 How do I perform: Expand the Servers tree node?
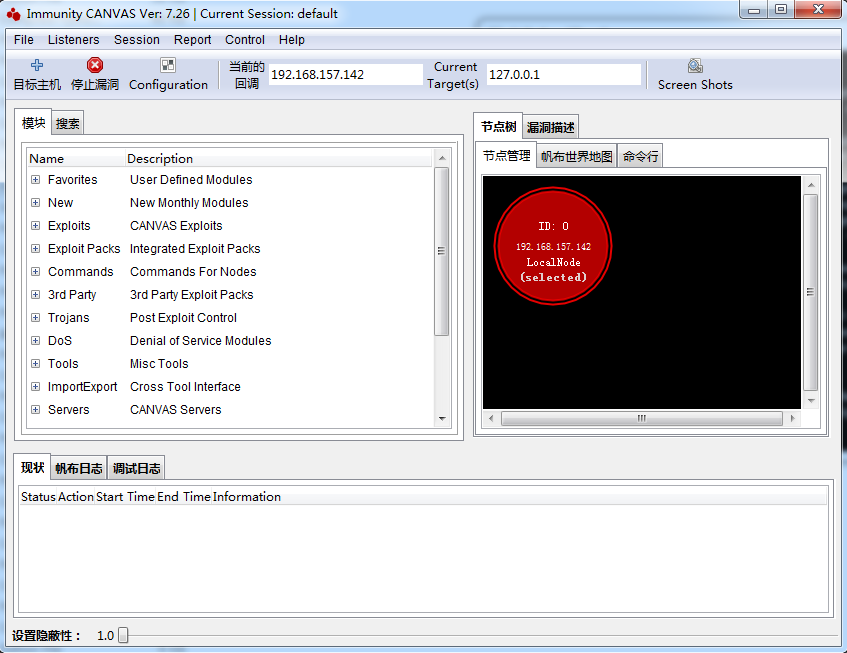pos(36,409)
